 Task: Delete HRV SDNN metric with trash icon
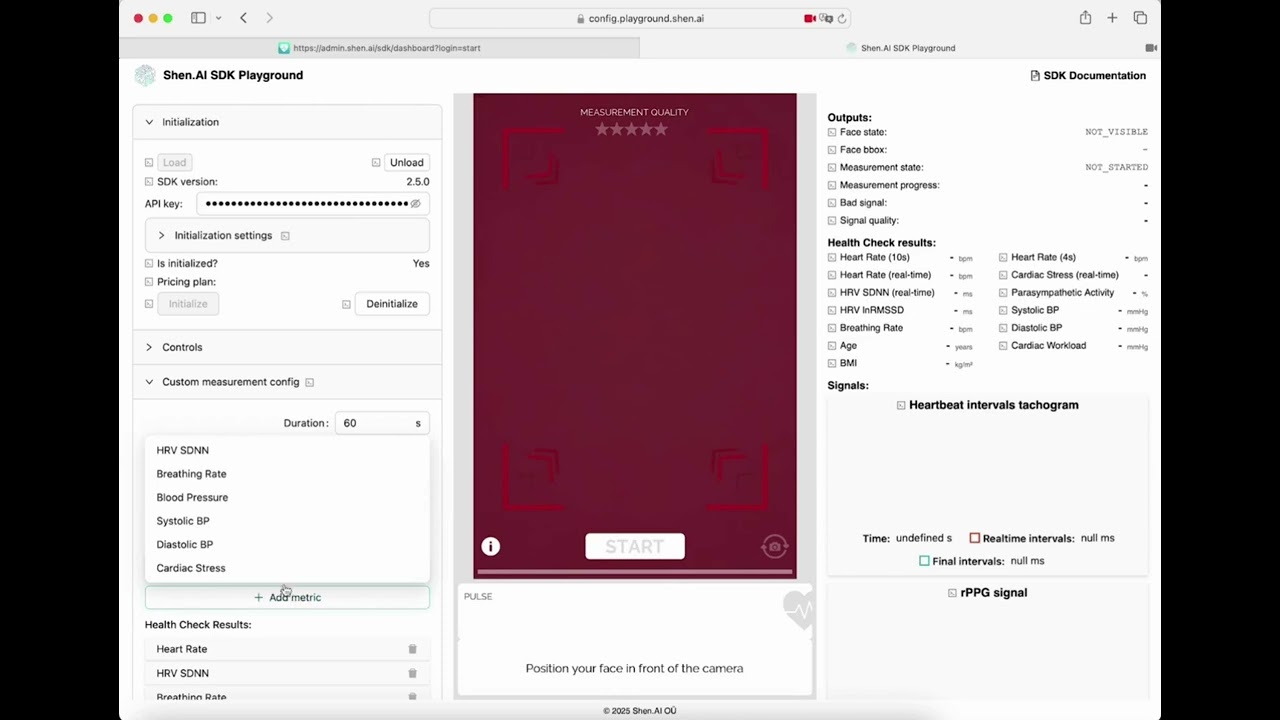pos(412,673)
